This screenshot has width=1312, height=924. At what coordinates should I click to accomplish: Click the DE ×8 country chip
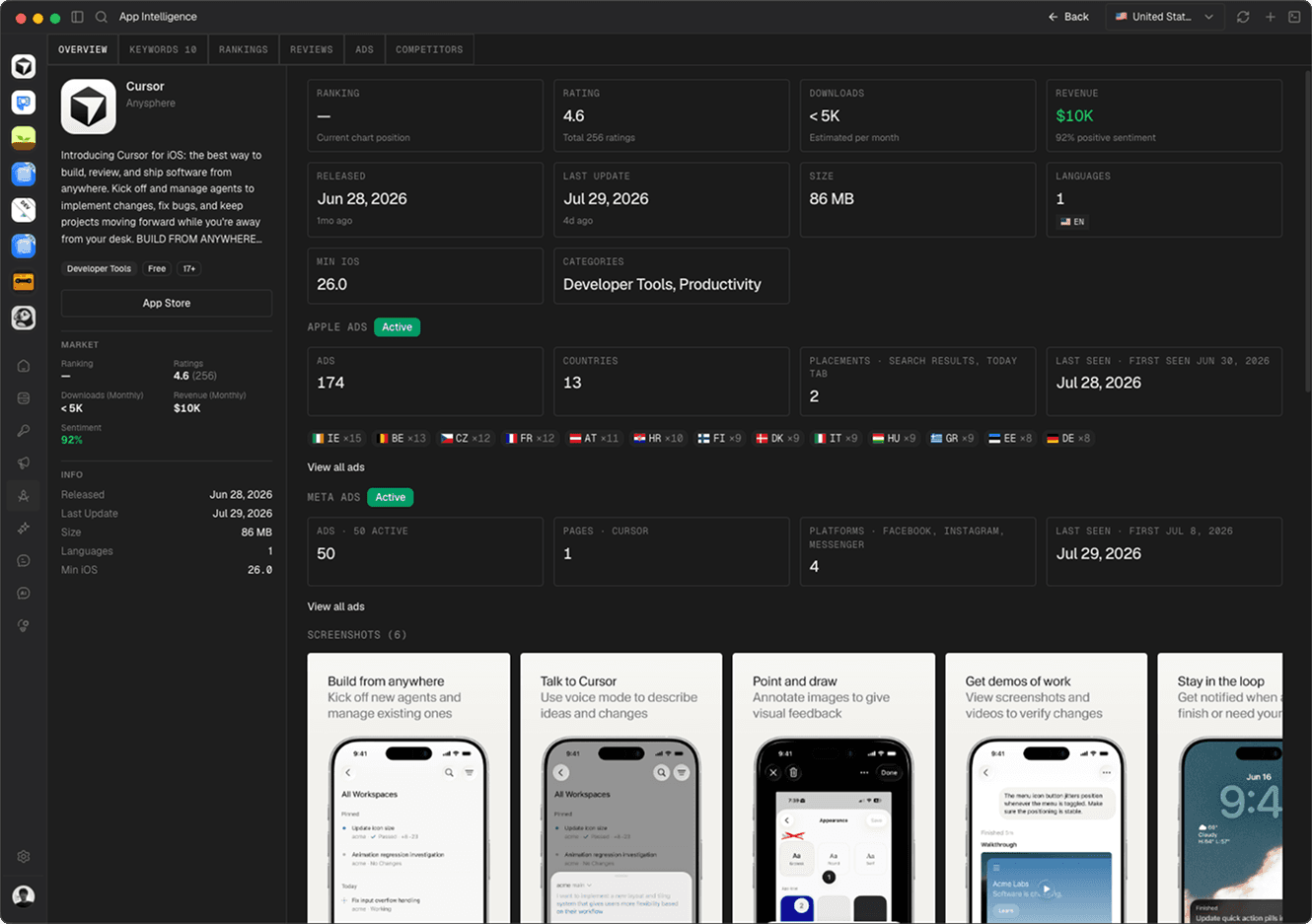point(1068,438)
